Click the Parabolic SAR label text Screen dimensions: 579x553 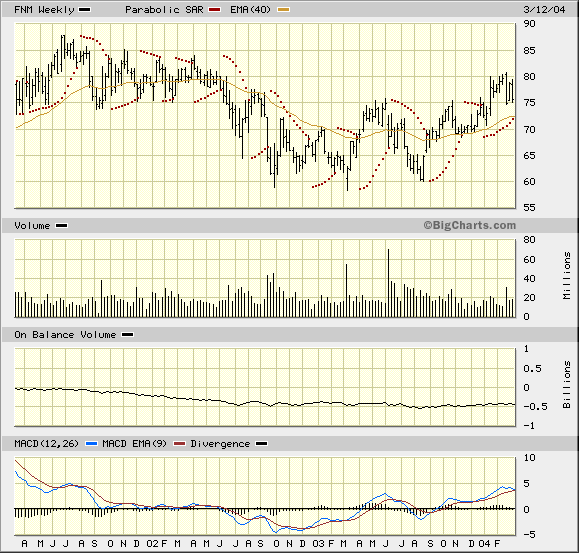coord(164,10)
